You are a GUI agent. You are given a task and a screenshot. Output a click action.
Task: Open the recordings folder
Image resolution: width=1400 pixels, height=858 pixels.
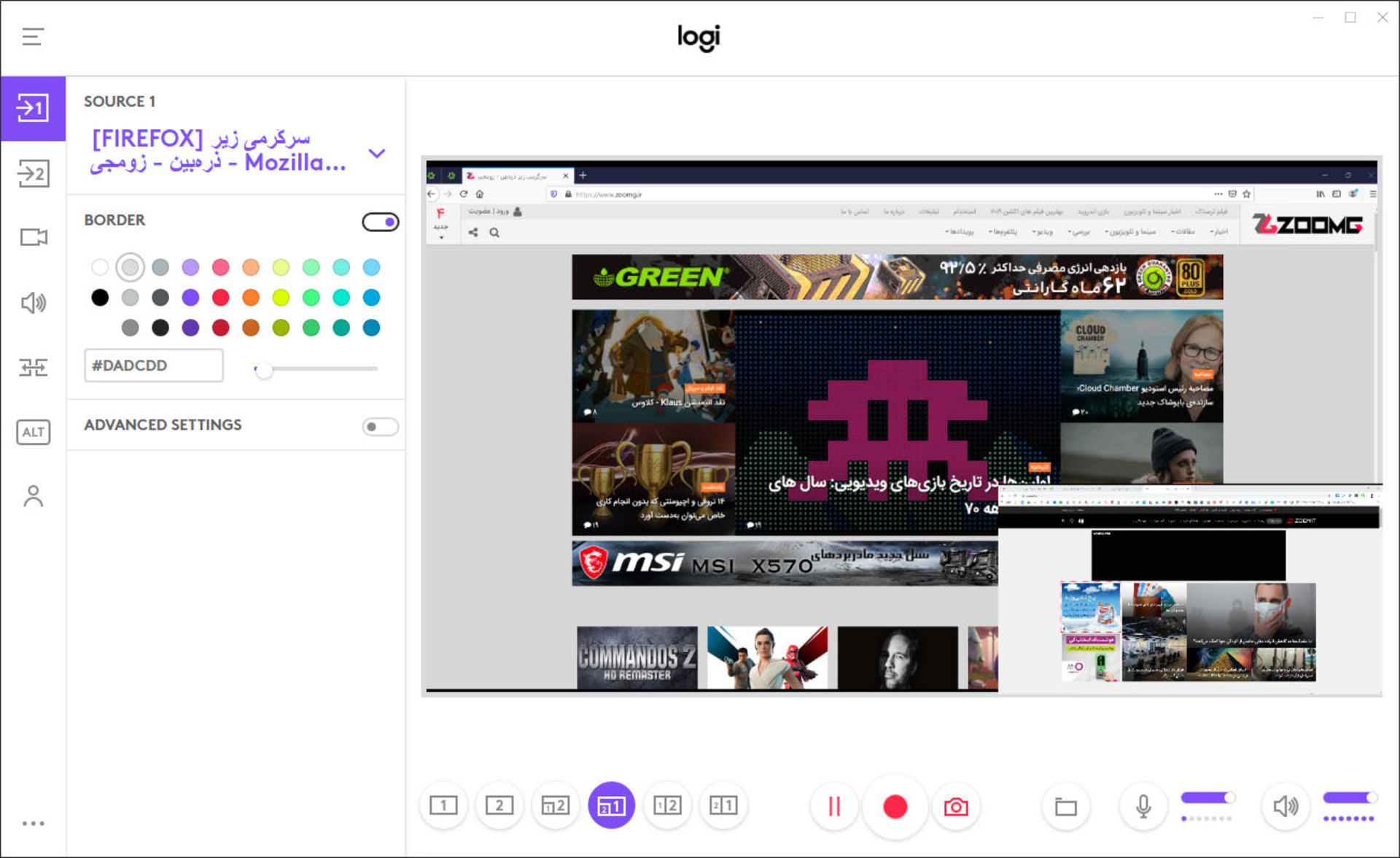click(x=1066, y=806)
